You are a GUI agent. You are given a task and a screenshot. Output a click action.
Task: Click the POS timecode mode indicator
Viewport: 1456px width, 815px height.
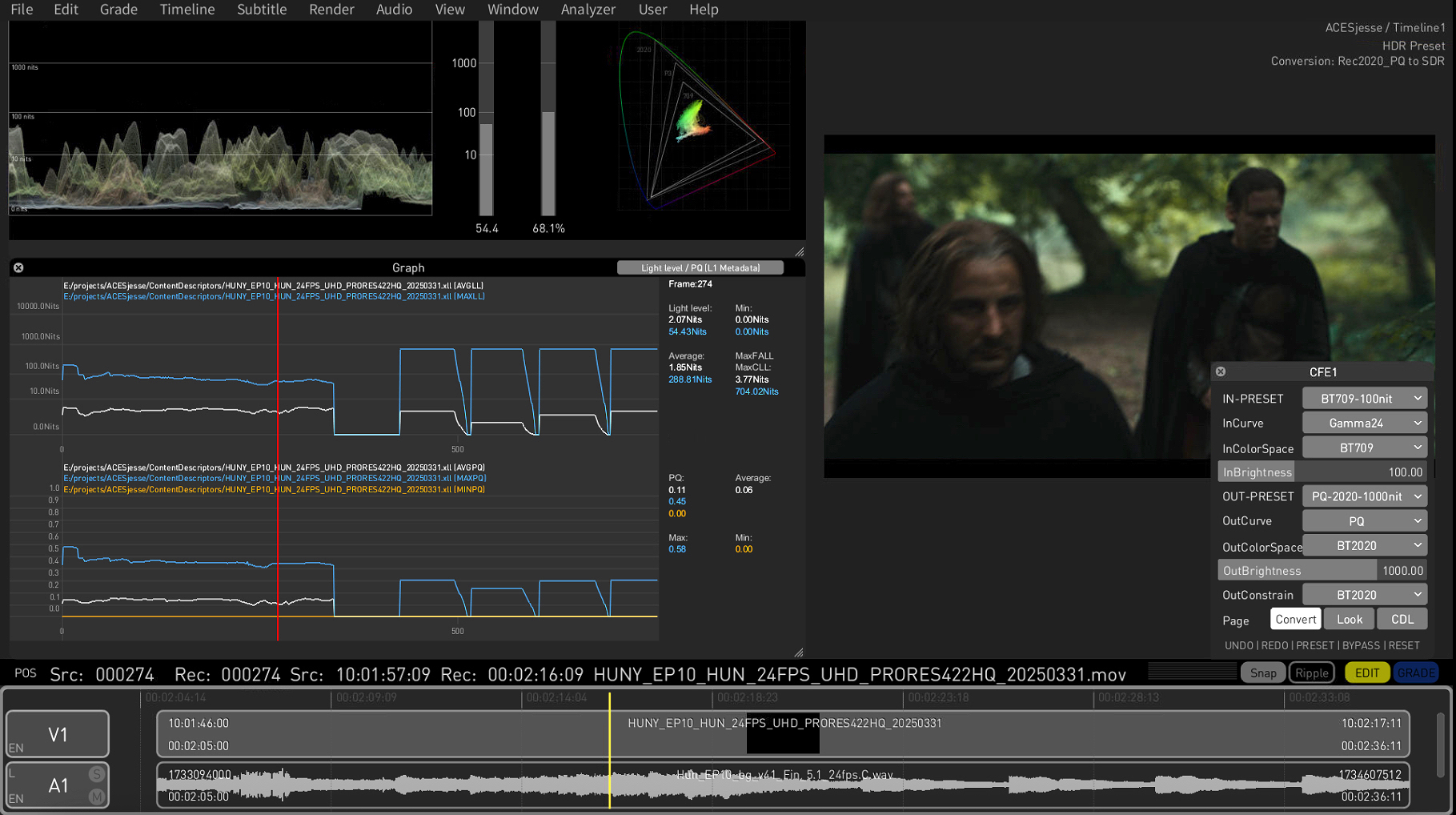pyautogui.click(x=26, y=673)
